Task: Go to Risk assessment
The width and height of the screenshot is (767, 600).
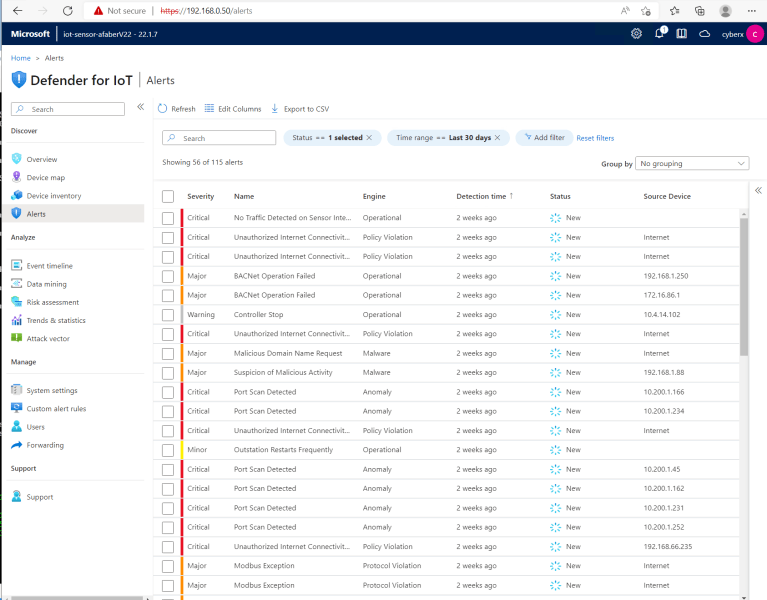Action: pos(52,302)
